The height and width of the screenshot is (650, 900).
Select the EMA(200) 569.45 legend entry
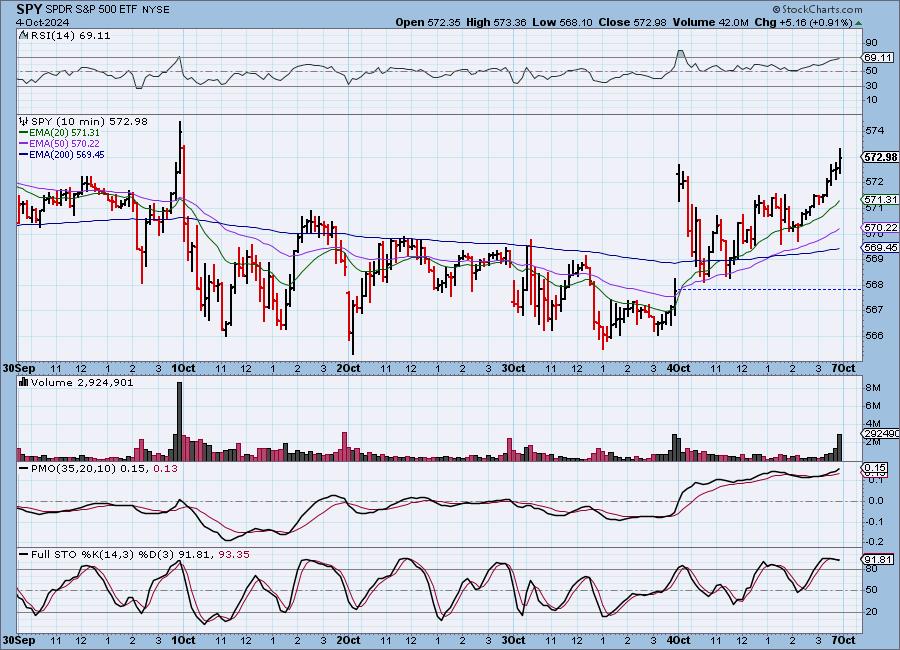click(61, 154)
